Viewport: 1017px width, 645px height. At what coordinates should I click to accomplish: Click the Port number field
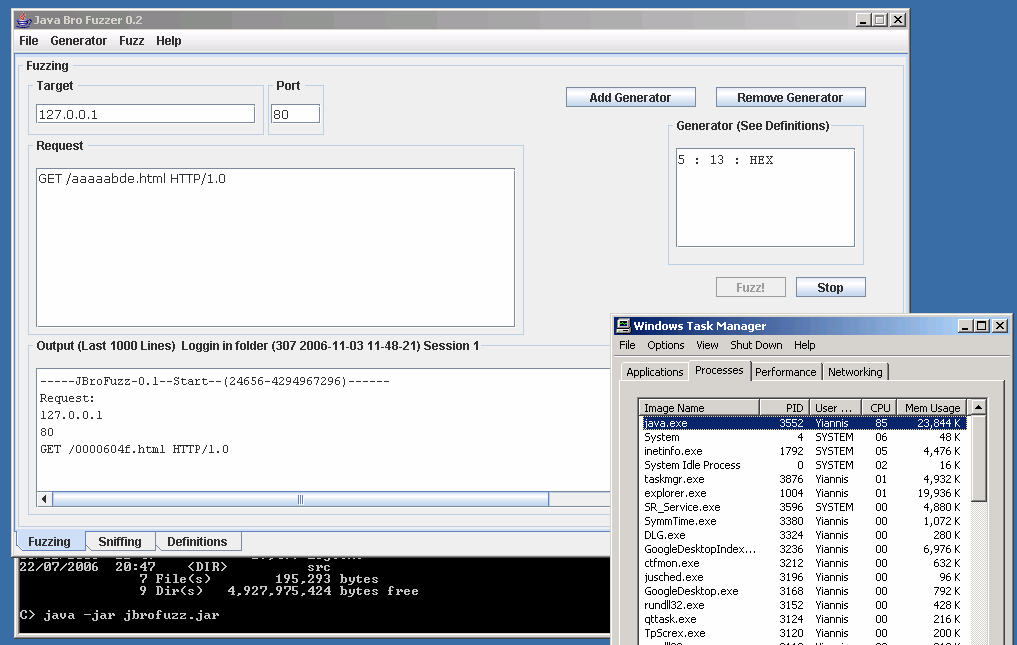(x=295, y=114)
